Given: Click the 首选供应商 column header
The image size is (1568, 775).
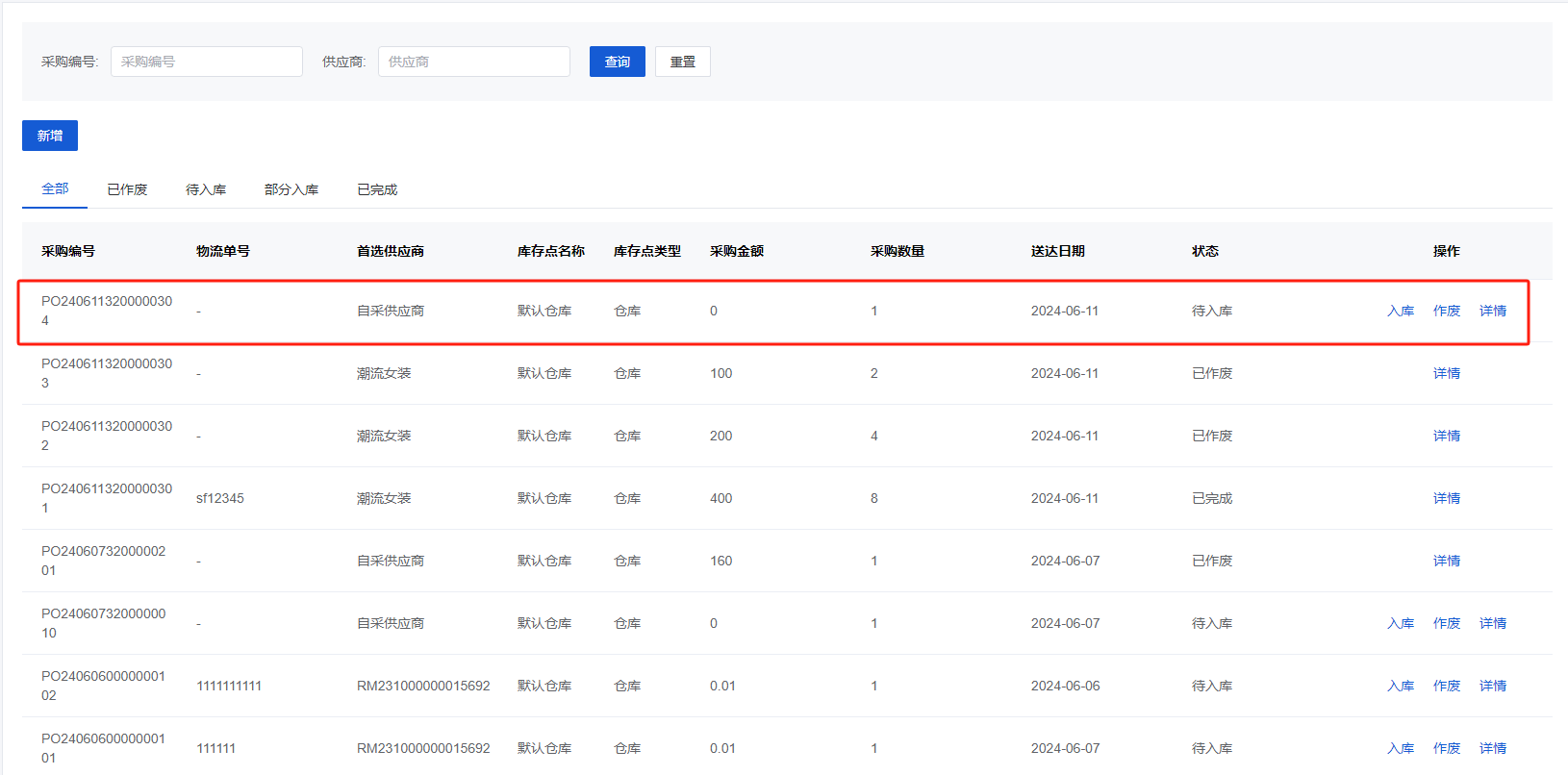Looking at the screenshot, I should [391, 251].
